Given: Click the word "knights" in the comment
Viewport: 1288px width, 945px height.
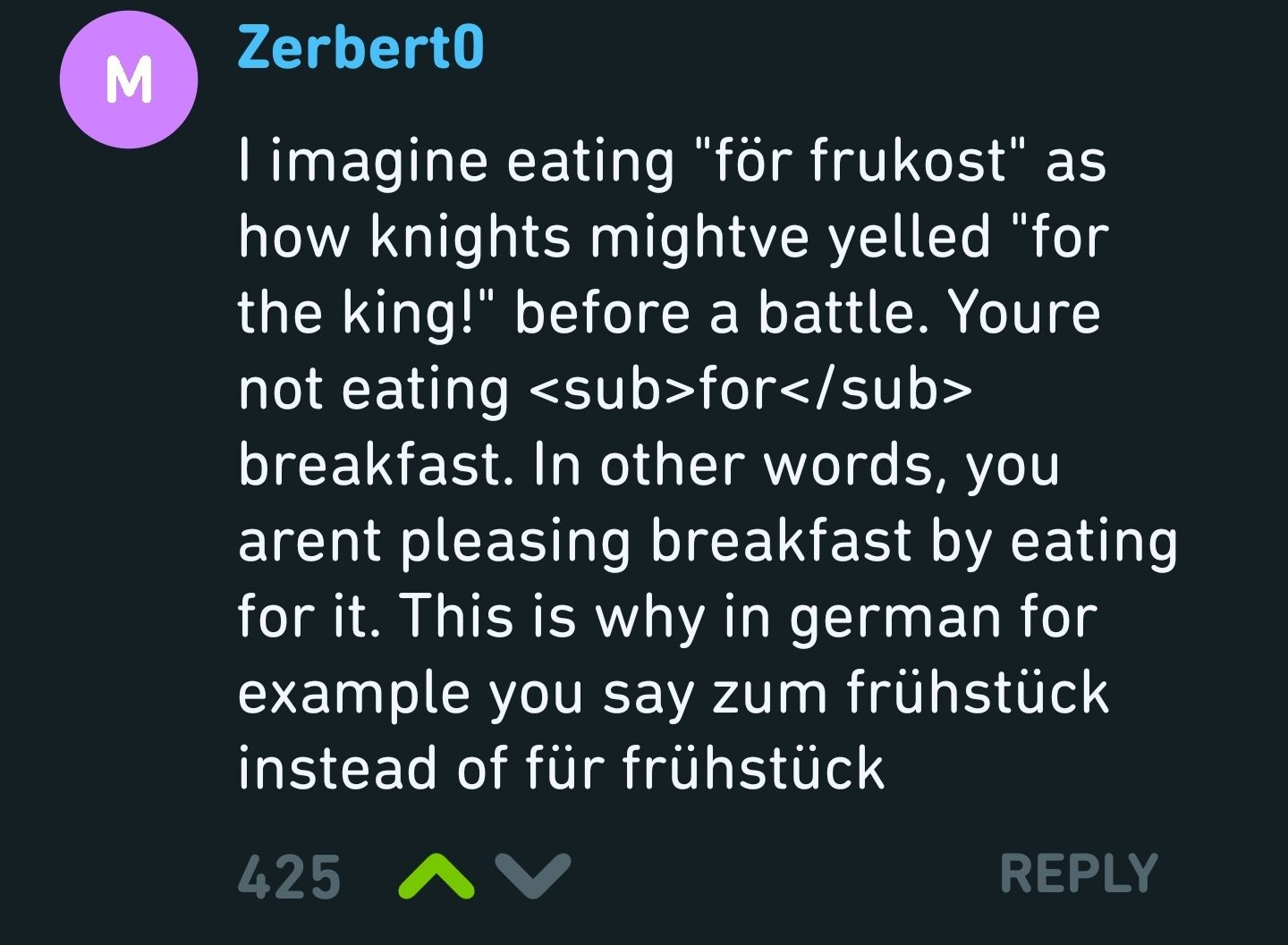Looking at the screenshot, I should [470, 238].
